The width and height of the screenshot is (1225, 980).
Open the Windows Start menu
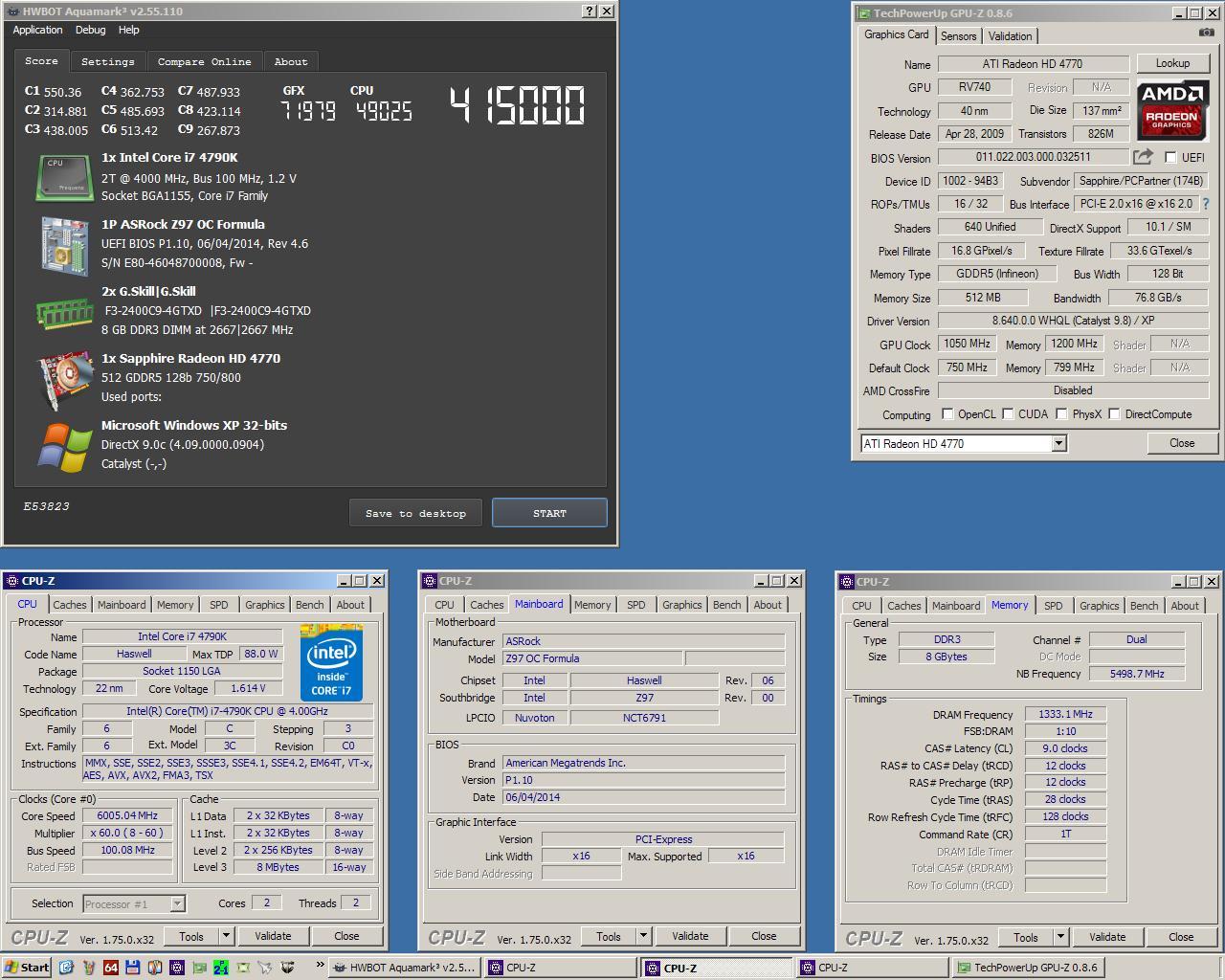point(27,967)
